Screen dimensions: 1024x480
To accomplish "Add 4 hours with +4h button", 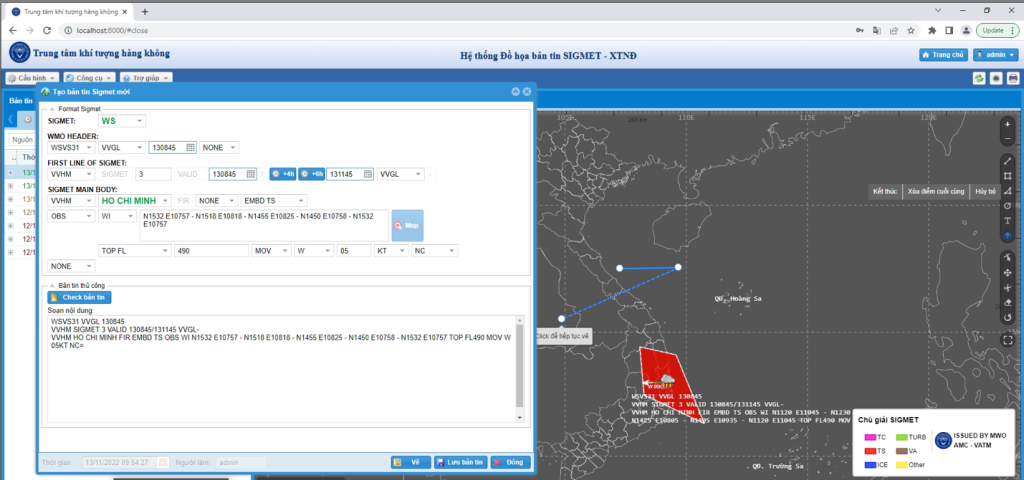I will [x=283, y=174].
